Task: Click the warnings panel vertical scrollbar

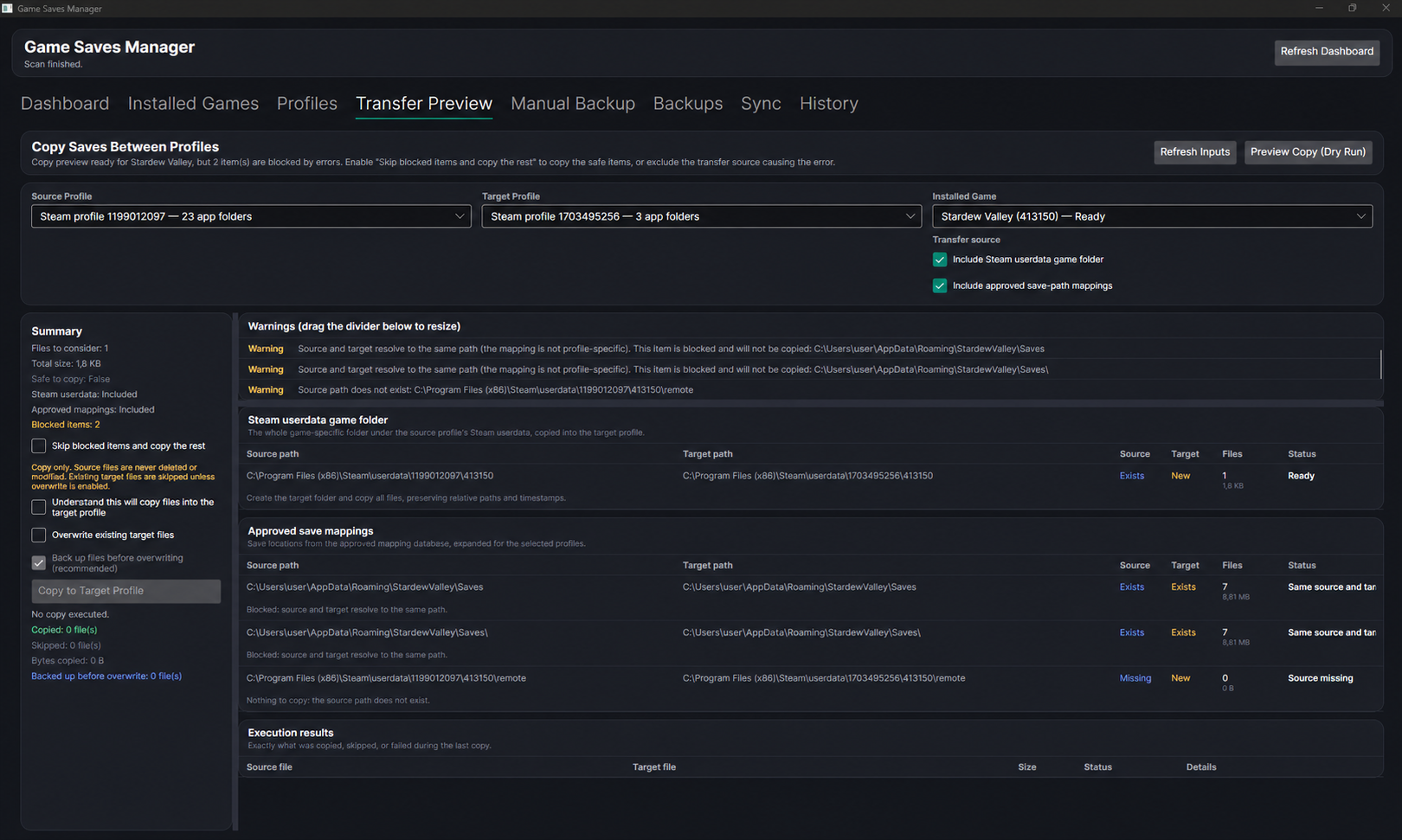Action: pyautogui.click(x=1380, y=364)
